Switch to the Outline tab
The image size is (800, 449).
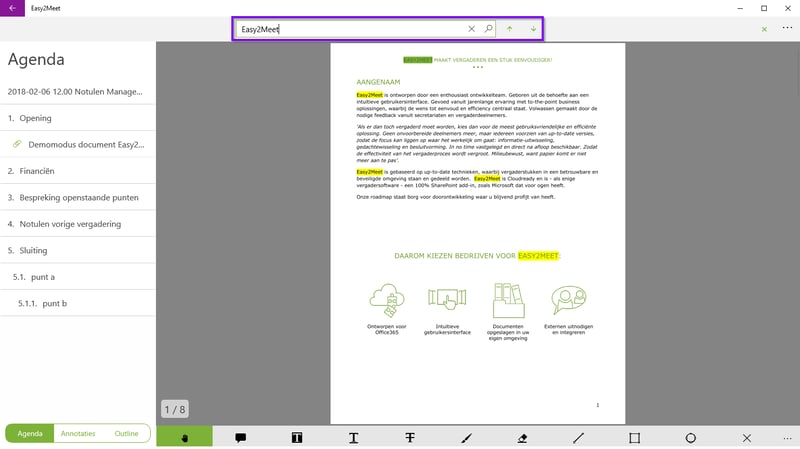pyautogui.click(x=126, y=433)
